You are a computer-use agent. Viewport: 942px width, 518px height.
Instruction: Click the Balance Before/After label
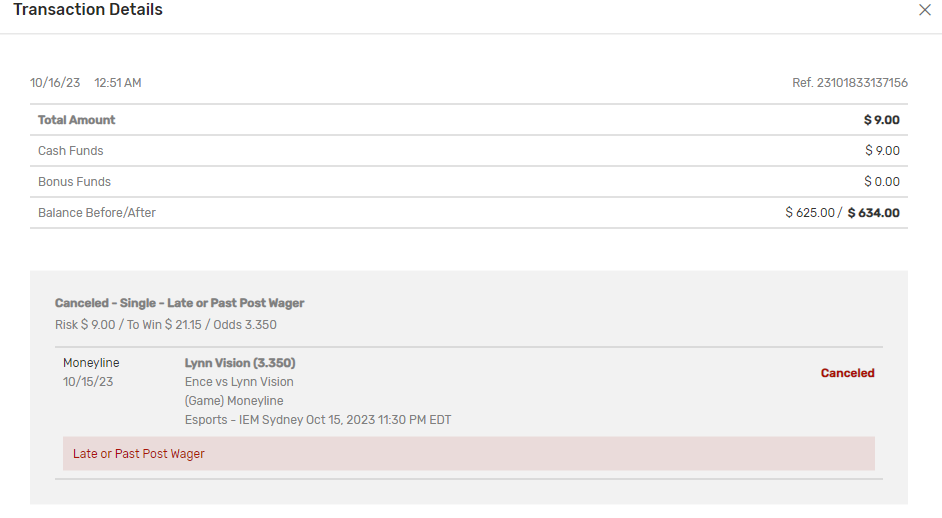click(97, 213)
